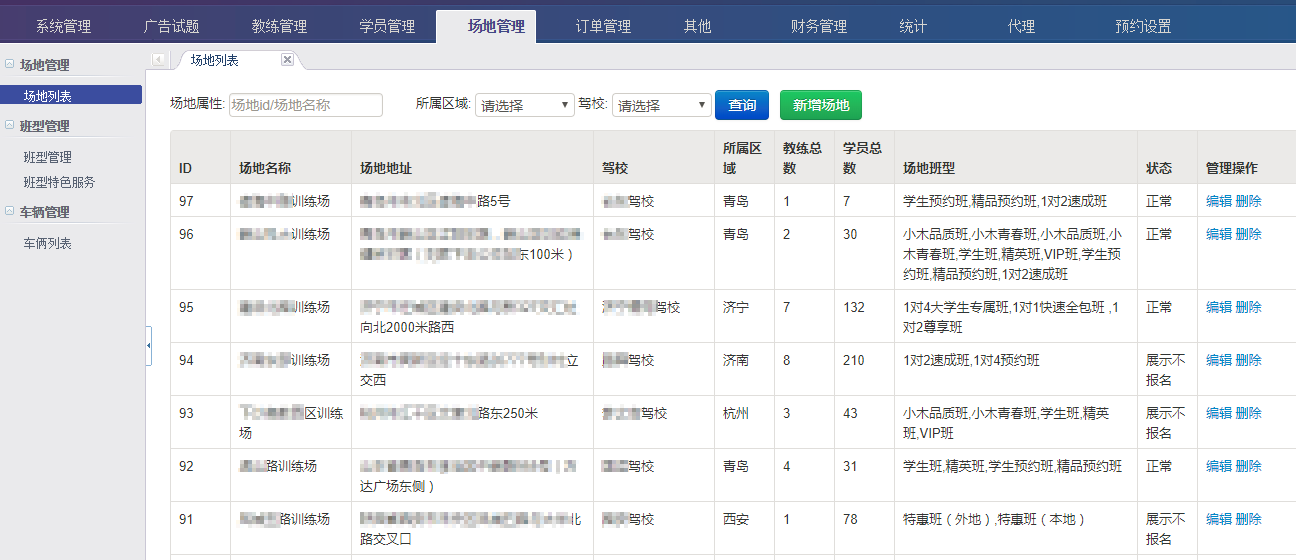Open the 预约设置 top menu
Viewport: 1296px width, 560px height.
pyautogui.click(x=1143, y=27)
